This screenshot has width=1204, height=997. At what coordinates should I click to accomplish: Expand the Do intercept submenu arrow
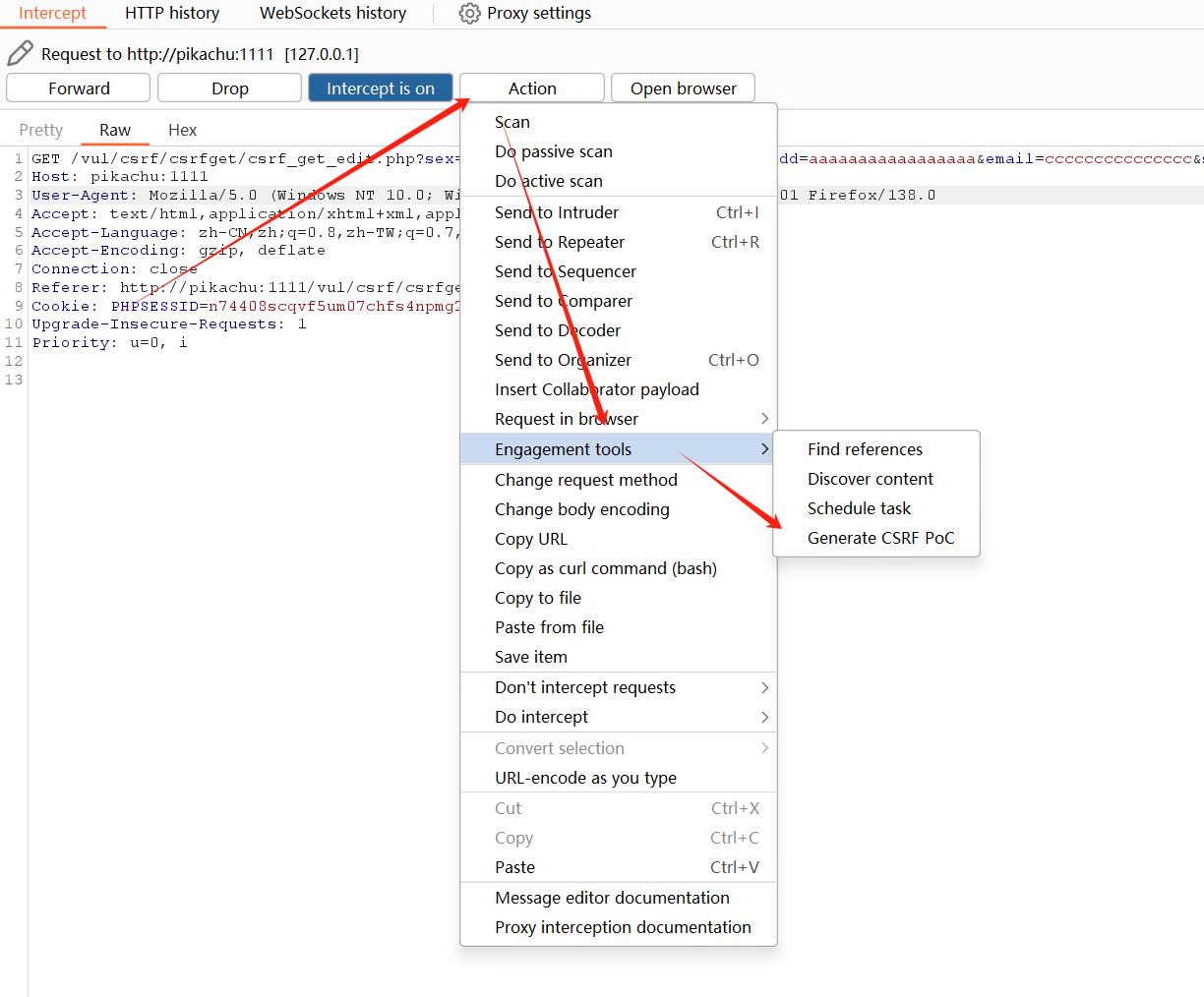click(x=764, y=717)
